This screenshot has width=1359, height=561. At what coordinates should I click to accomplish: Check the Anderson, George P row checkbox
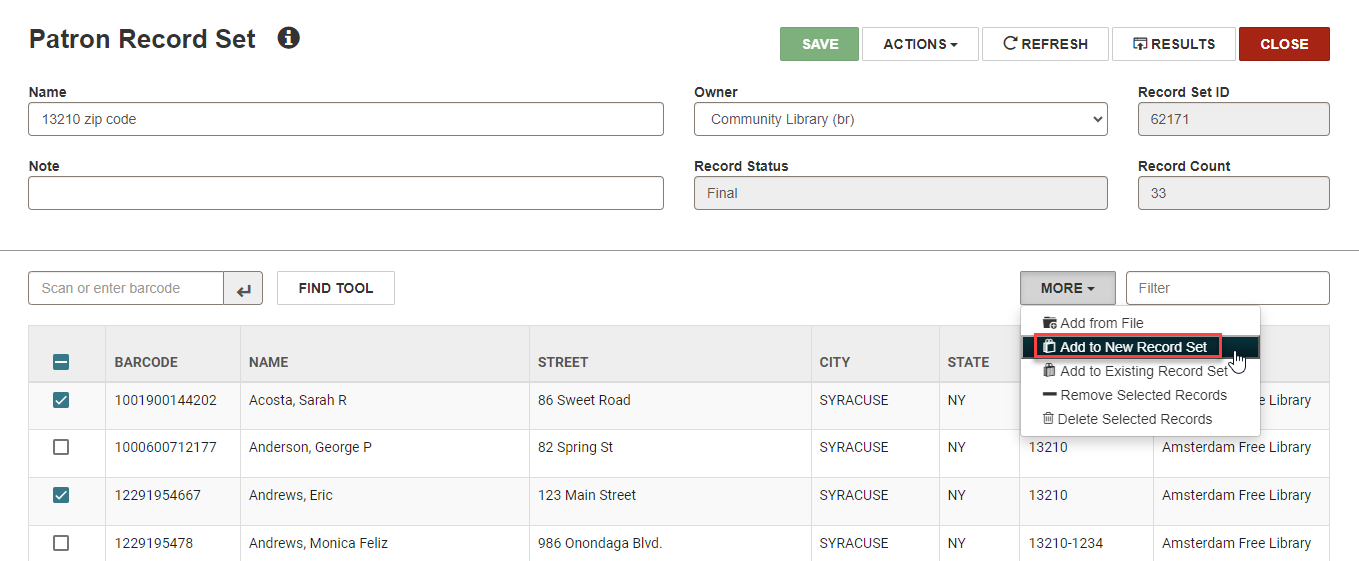click(61, 447)
